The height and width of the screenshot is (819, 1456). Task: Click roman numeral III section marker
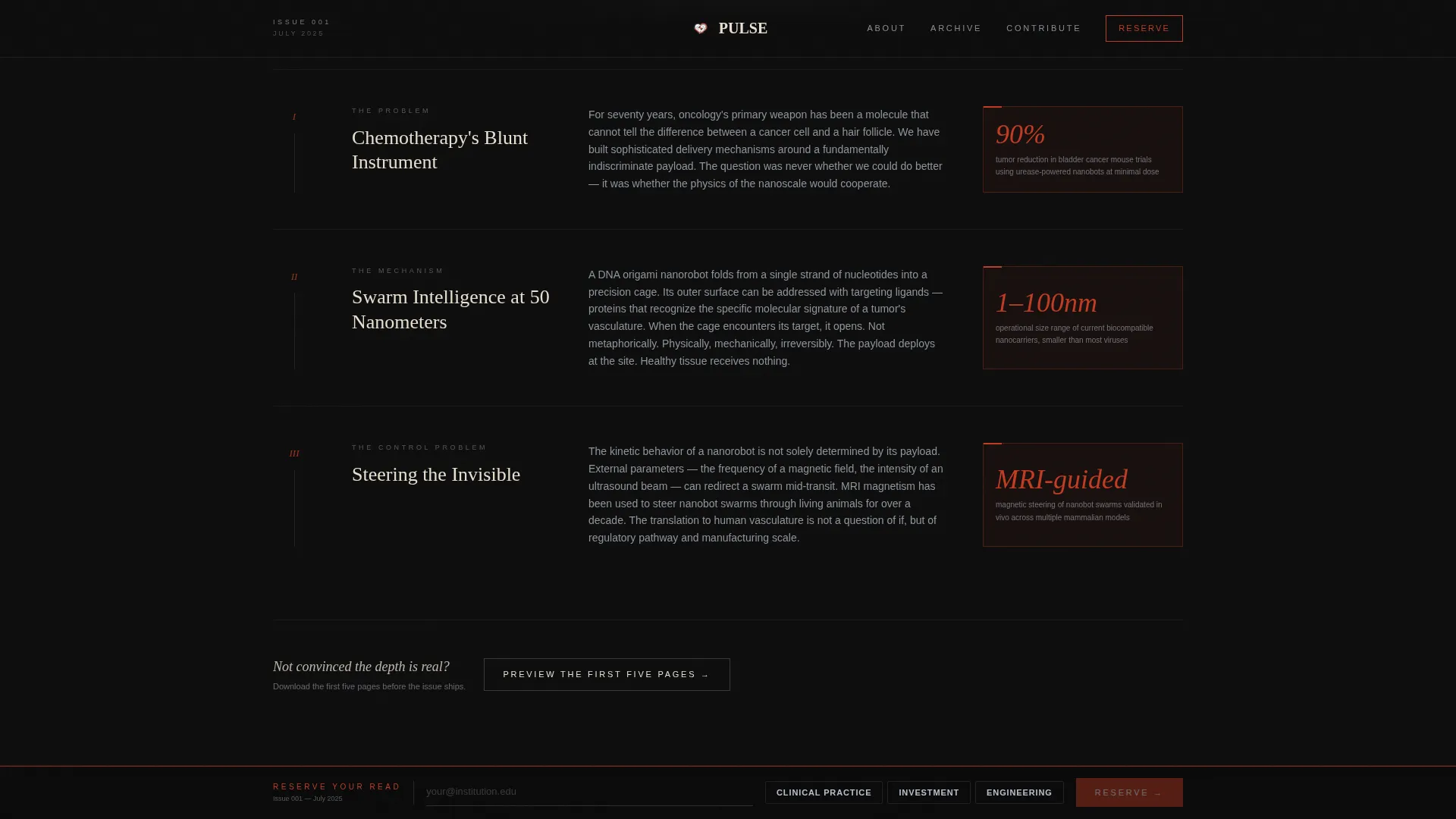pos(294,453)
